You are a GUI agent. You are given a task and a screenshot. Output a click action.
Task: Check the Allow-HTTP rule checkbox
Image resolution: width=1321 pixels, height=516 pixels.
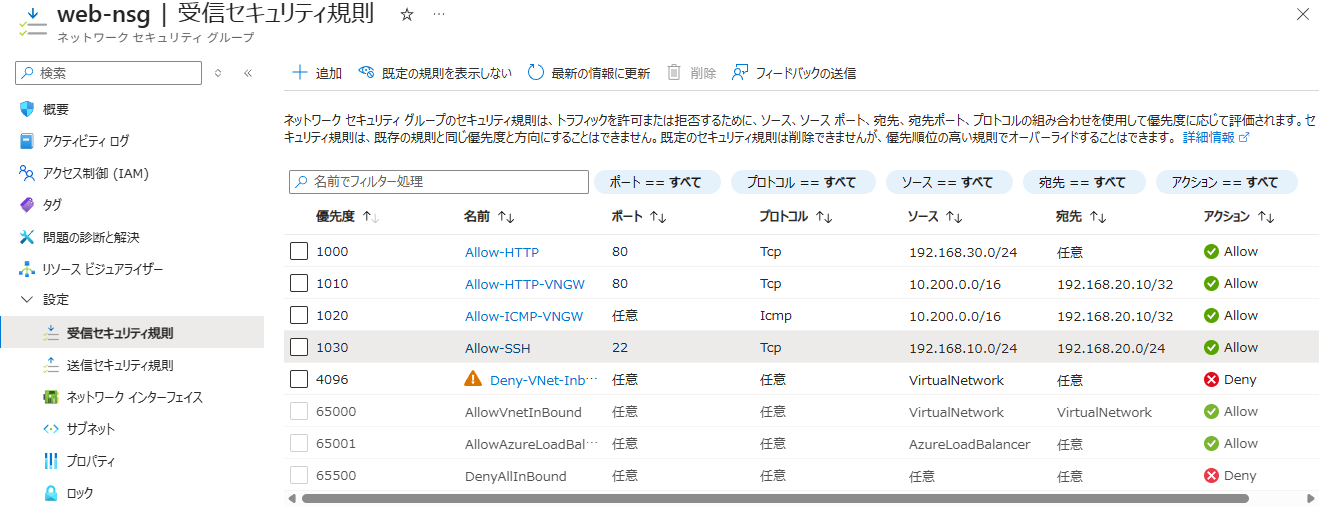coord(299,252)
